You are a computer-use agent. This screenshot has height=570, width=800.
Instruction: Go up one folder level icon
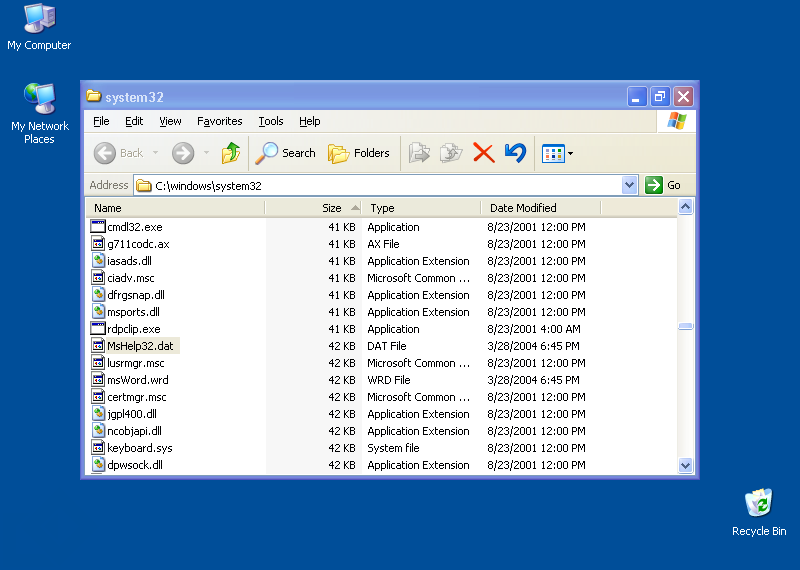click(231, 153)
